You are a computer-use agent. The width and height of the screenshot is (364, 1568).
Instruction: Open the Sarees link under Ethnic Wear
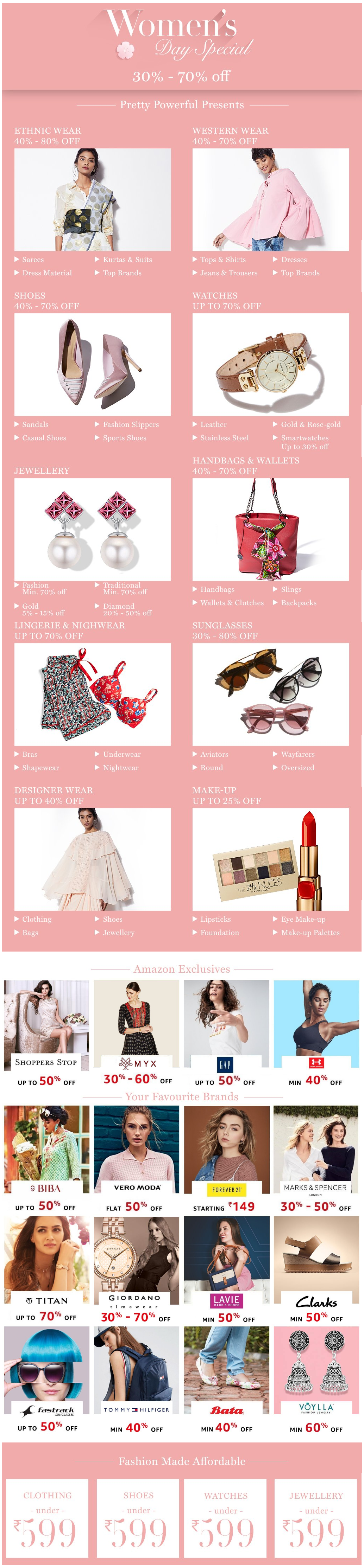(33, 259)
